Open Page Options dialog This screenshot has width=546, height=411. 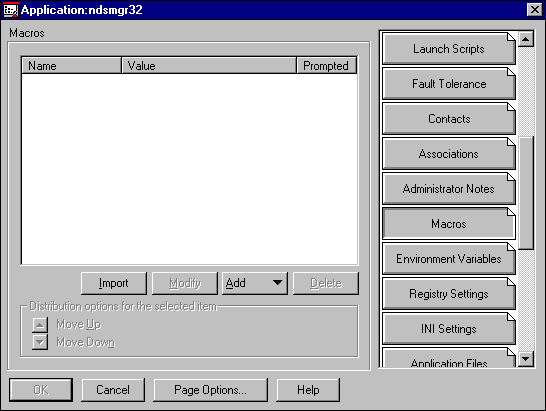[211, 390]
